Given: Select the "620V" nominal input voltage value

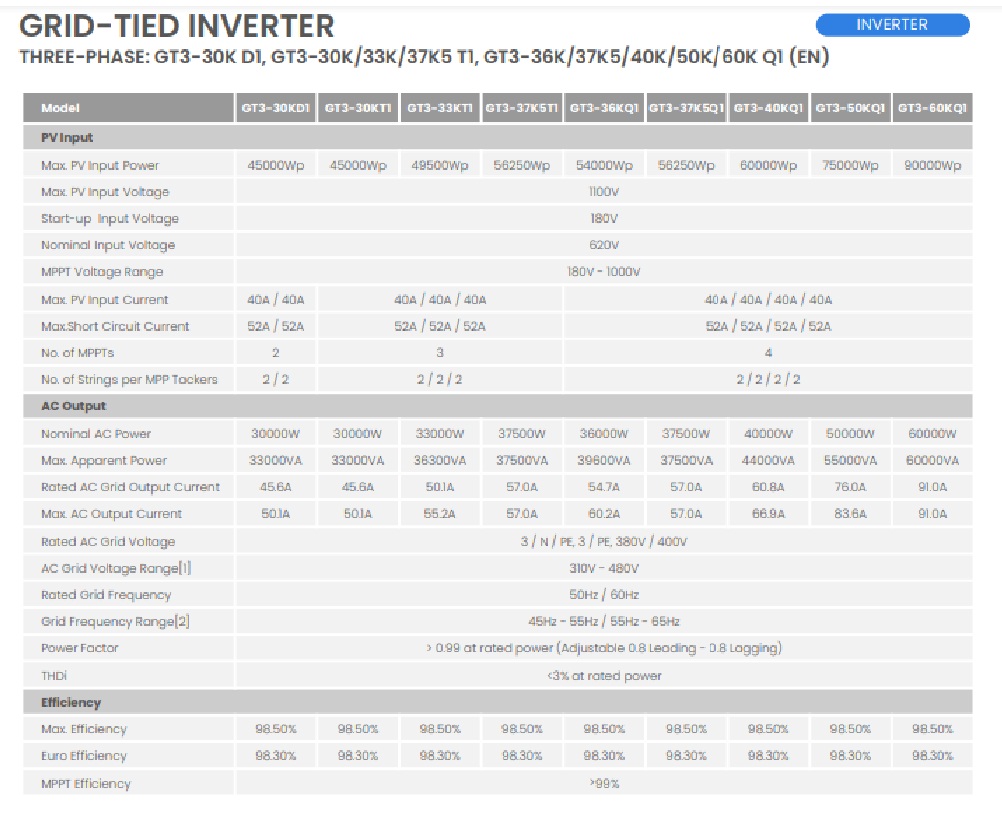Looking at the screenshot, I should 604,245.
